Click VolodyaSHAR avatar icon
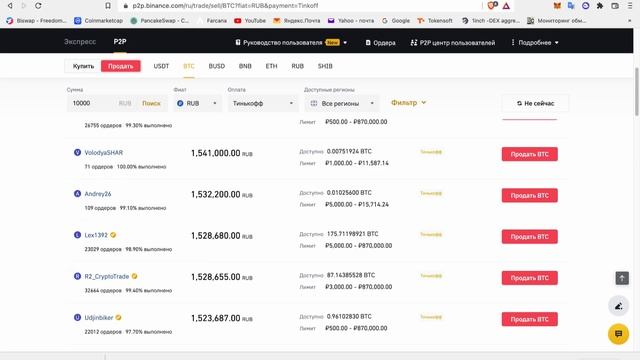This screenshot has height=360, width=640. (x=77, y=152)
